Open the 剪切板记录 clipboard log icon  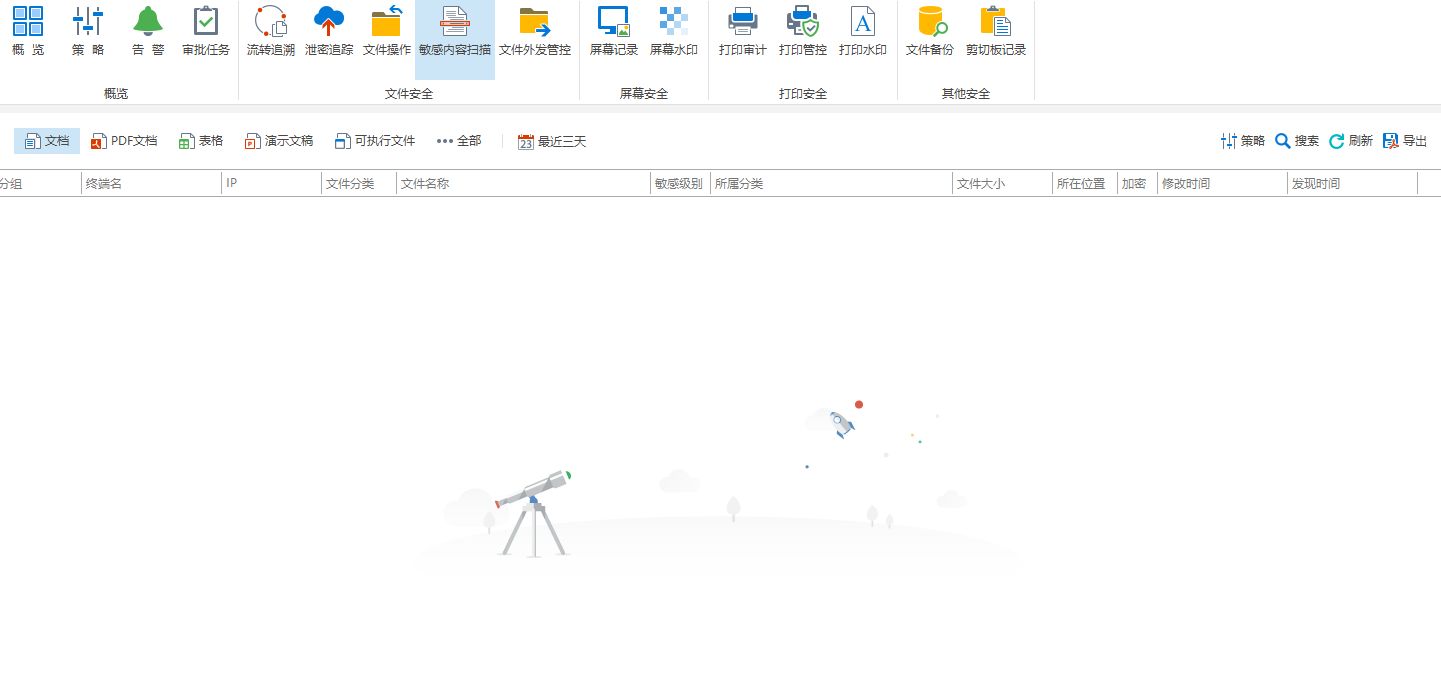pyautogui.click(x=996, y=30)
